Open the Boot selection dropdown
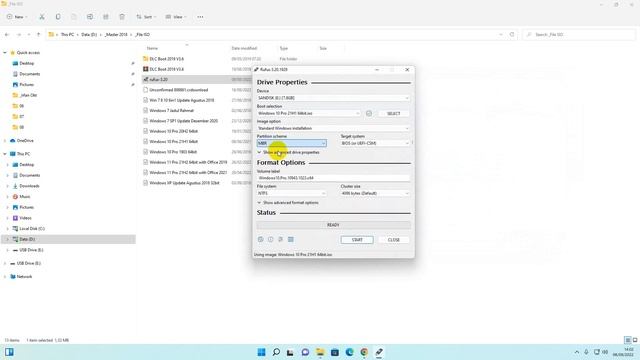Image resolution: width=640 pixels, height=360 pixels. pos(309,113)
